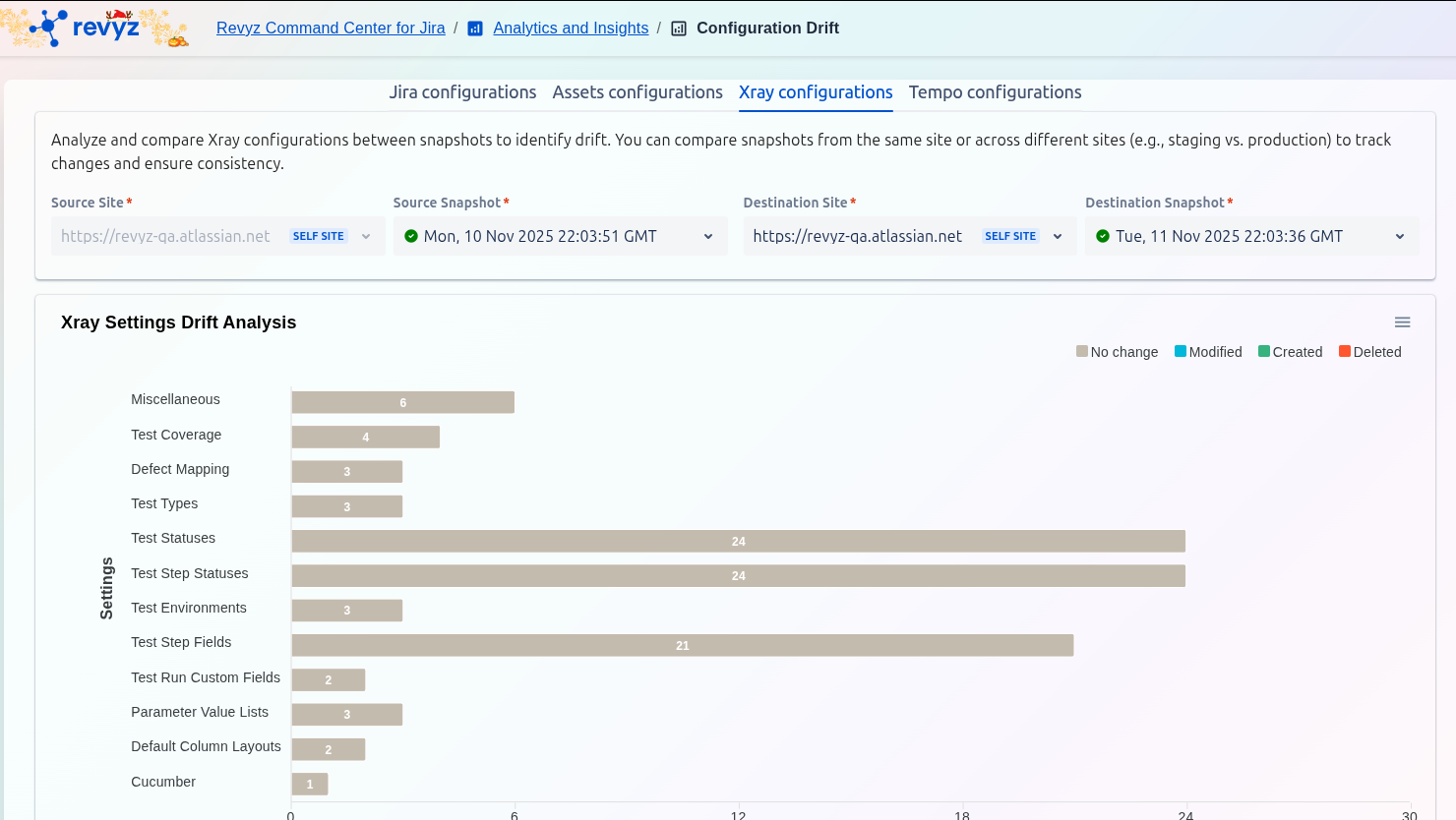Open the Destination Site dropdown
The height and width of the screenshot is (820, 1456).
click(1058, 236)
